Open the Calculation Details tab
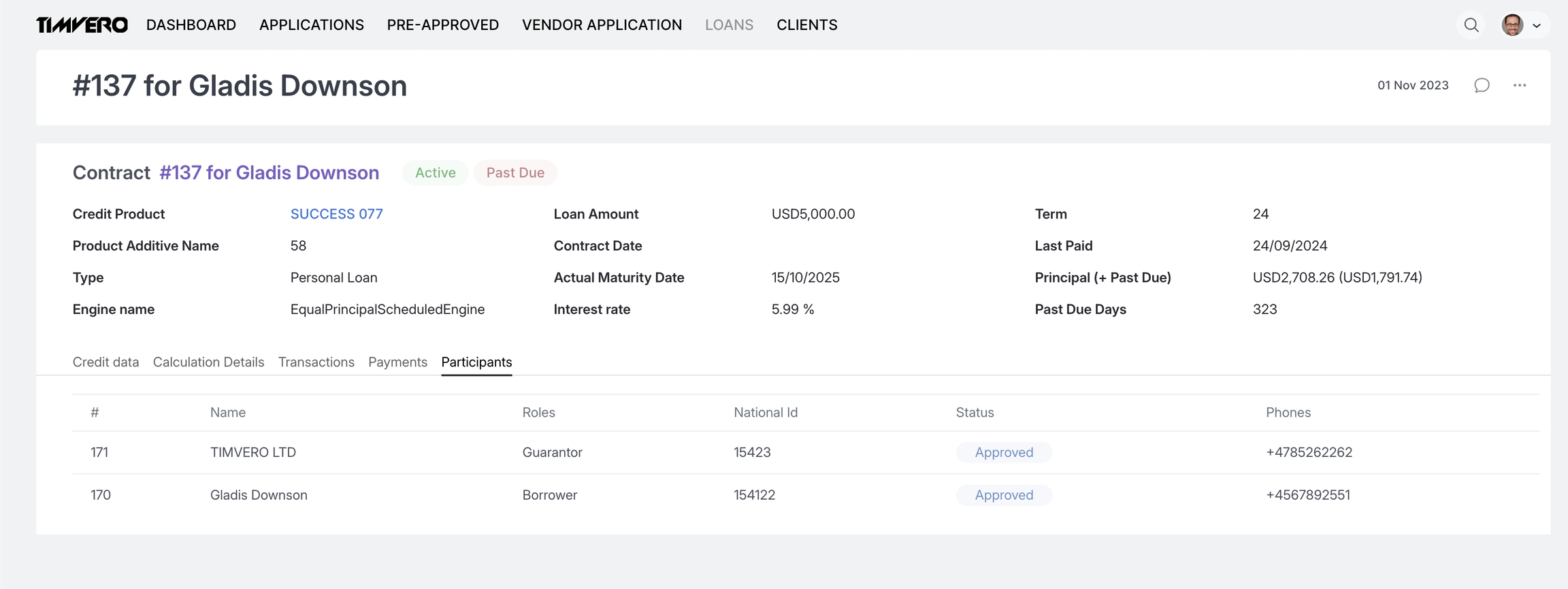Viewport: 1568px width, 589px height. tap(208, 362)
